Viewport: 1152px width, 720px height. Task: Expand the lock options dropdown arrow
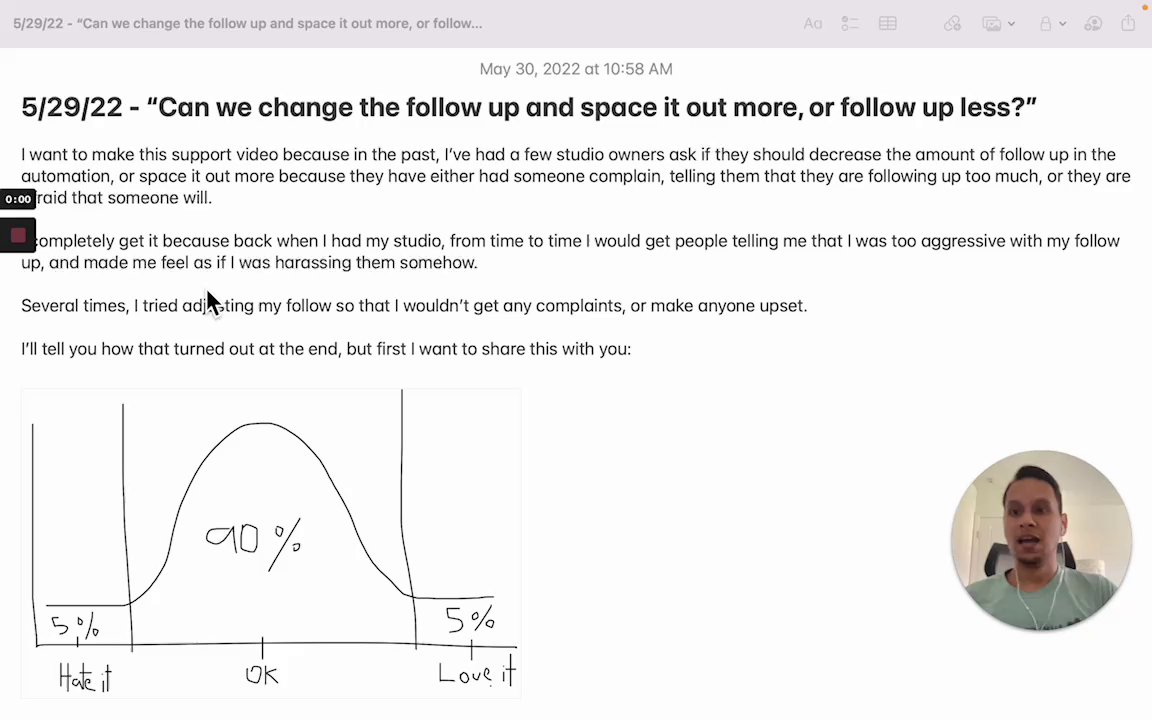1062,24
